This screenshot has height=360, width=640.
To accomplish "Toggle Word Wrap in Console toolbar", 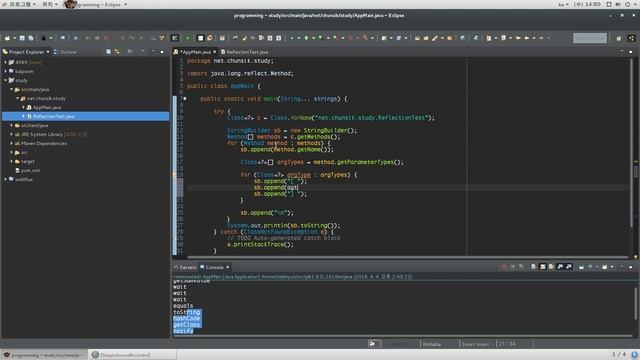I will [x=551, y=267].
